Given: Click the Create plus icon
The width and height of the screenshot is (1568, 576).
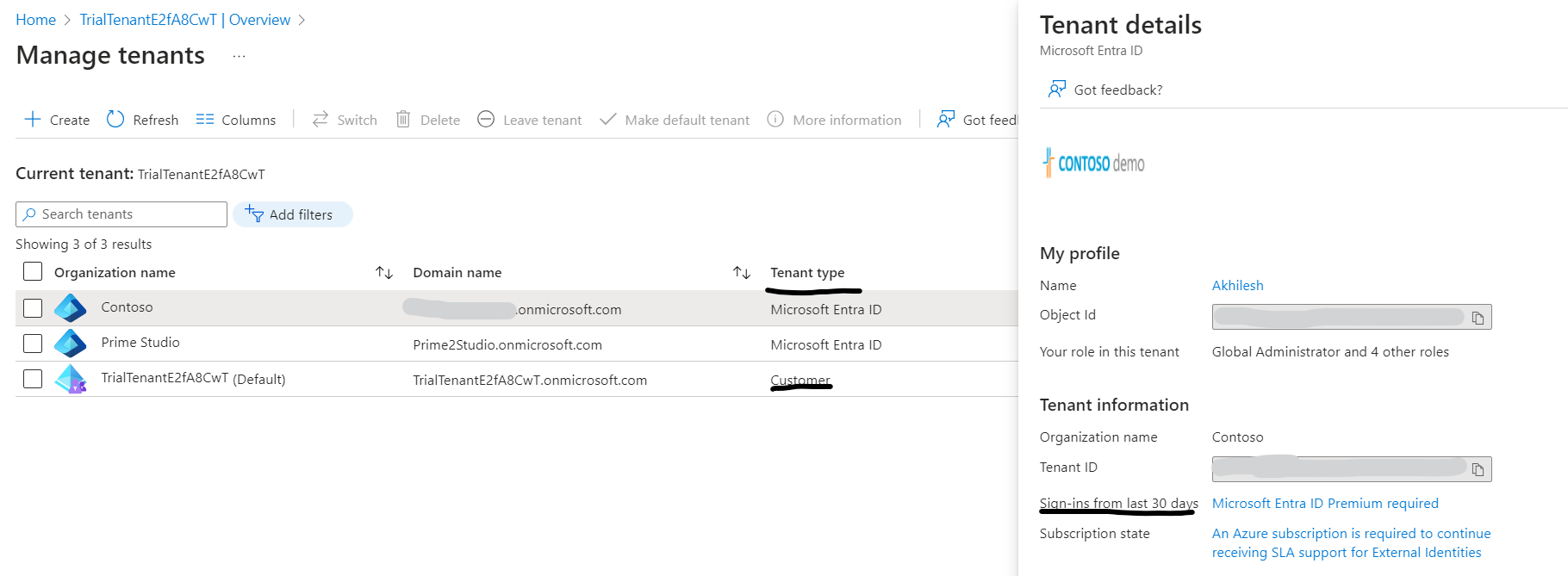Looking at the screenshot, I should point(33,119).
